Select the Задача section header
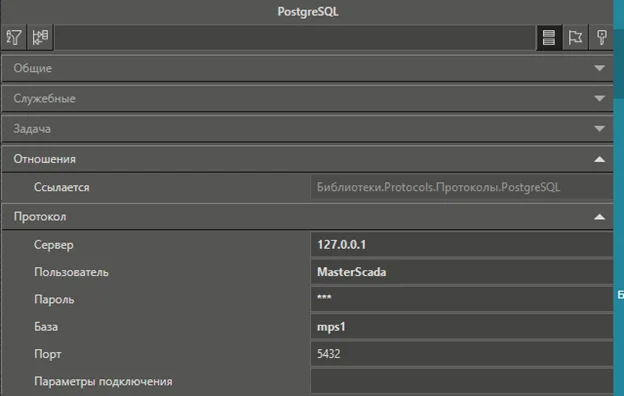This screenshot has height=396, width=624. click(307, 129)
